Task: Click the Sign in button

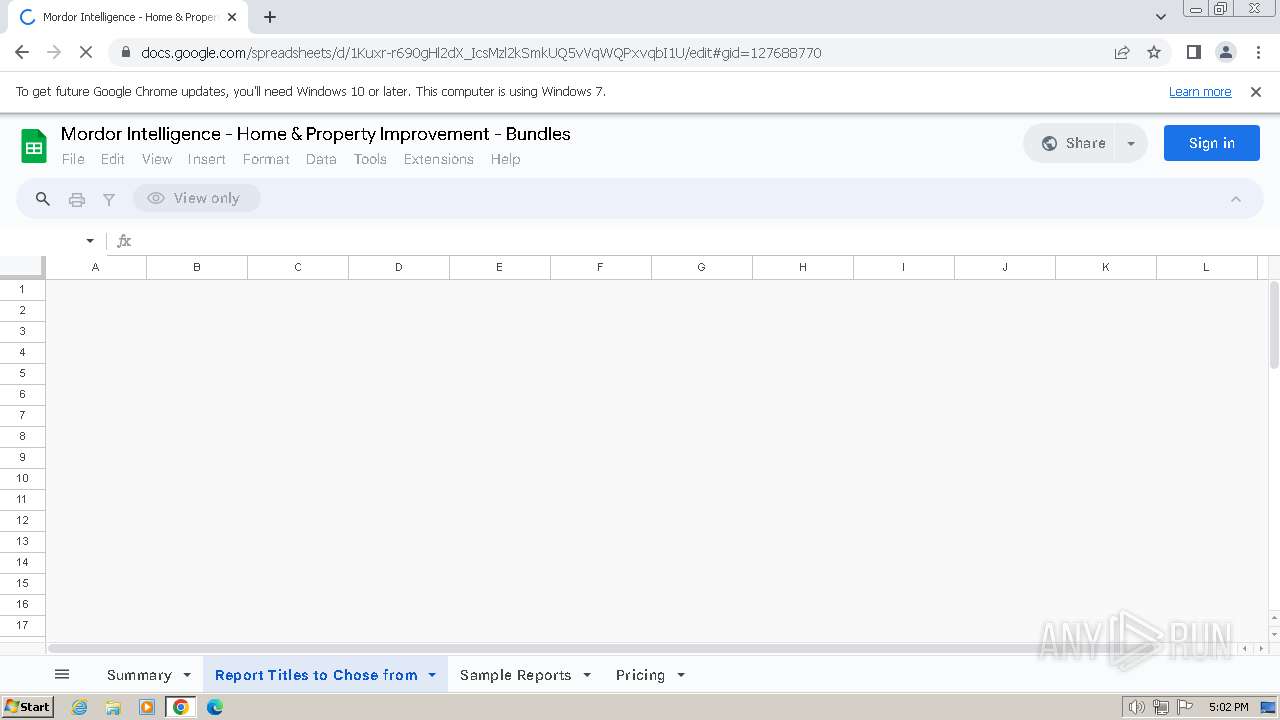Action: [1212, 143]
